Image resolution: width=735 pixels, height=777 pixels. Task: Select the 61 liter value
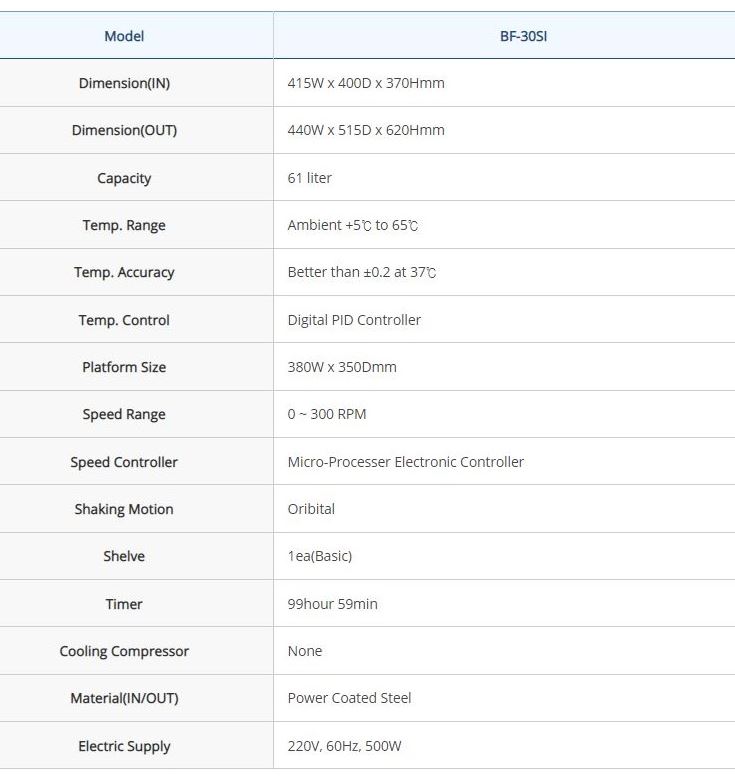tap(309, 178)
